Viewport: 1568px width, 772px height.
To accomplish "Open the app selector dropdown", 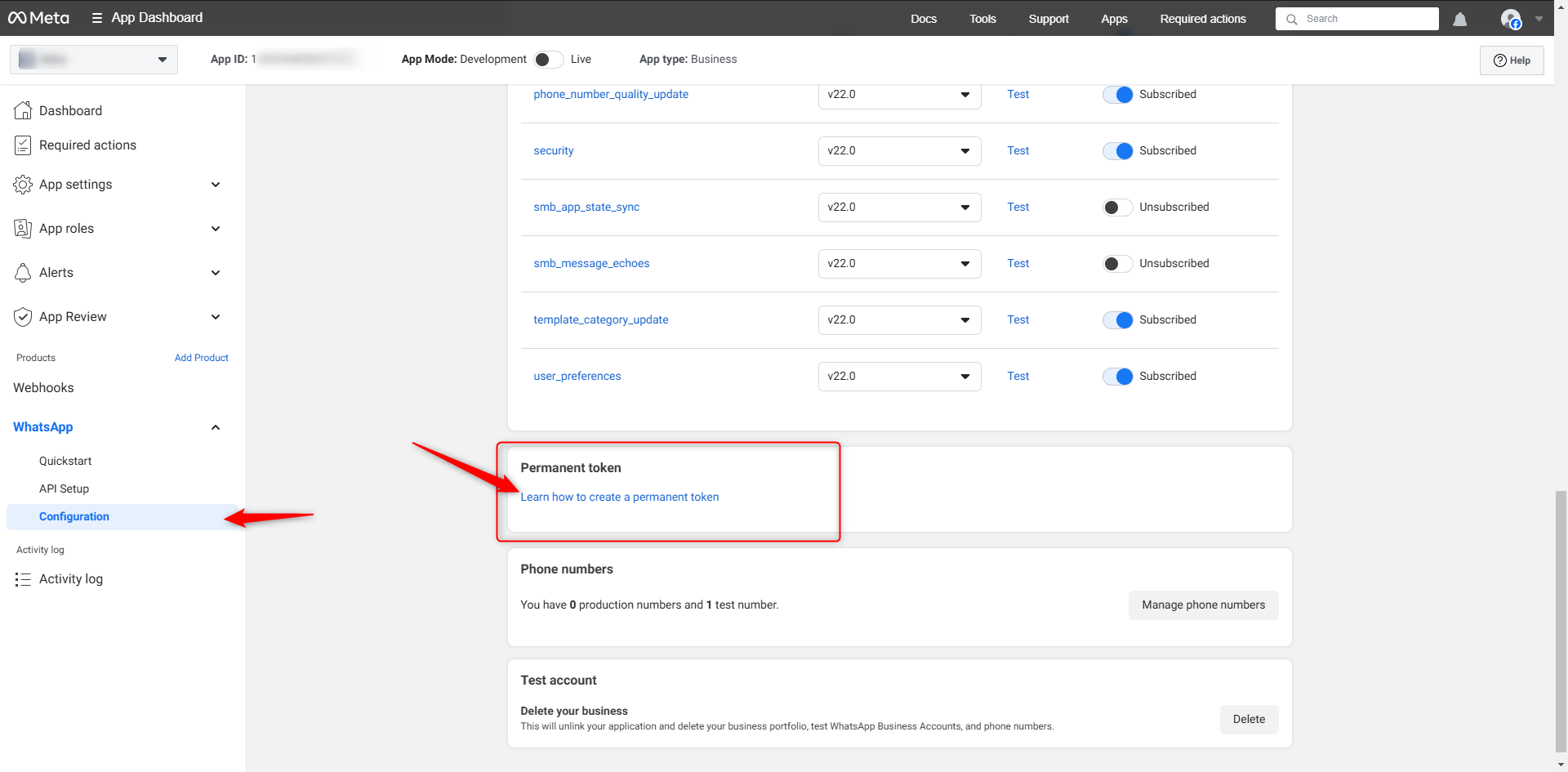I will (x=94, y=60).
